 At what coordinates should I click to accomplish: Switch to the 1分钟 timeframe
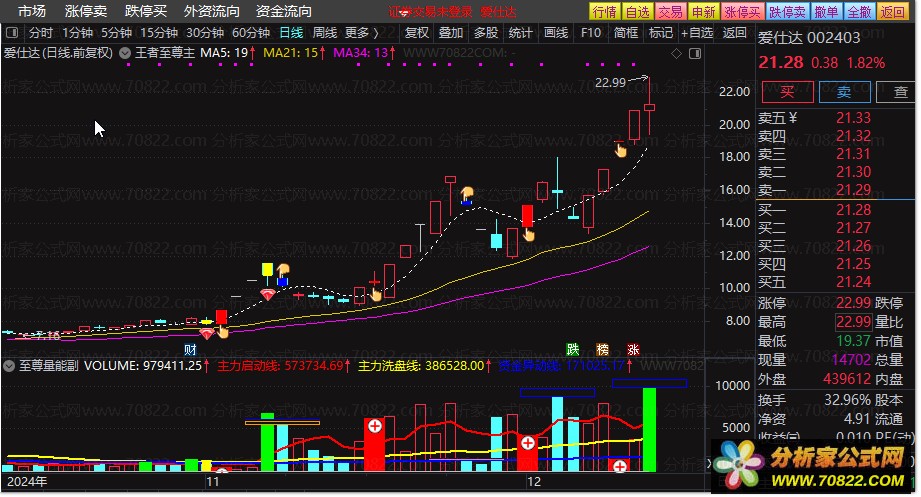78,33
